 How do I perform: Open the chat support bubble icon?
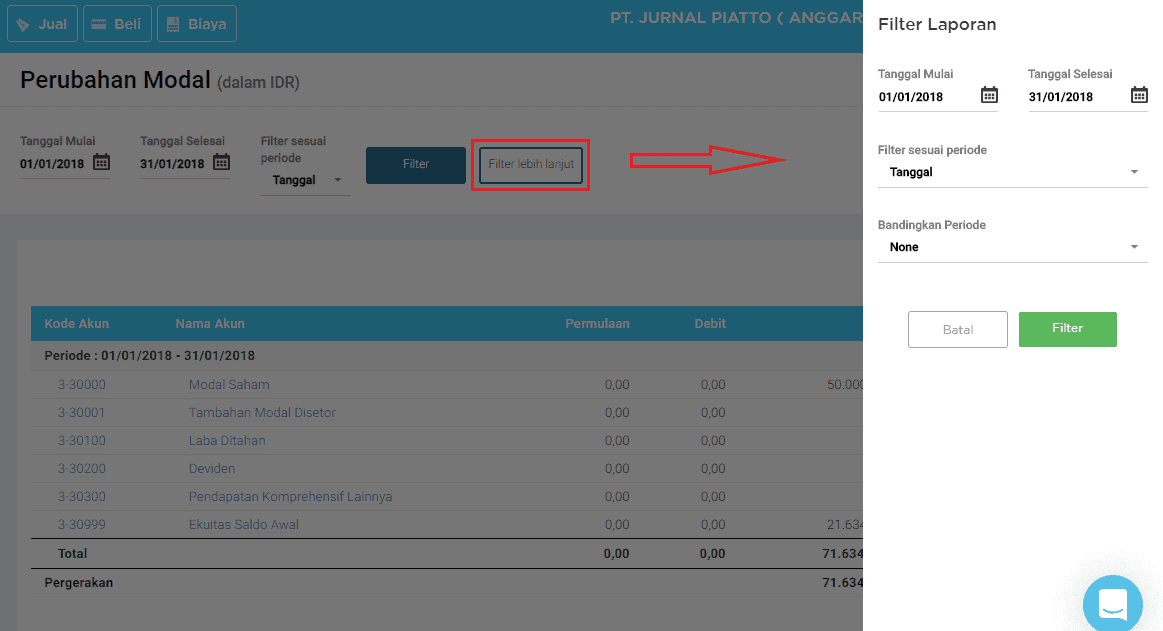coord(1113,604)
